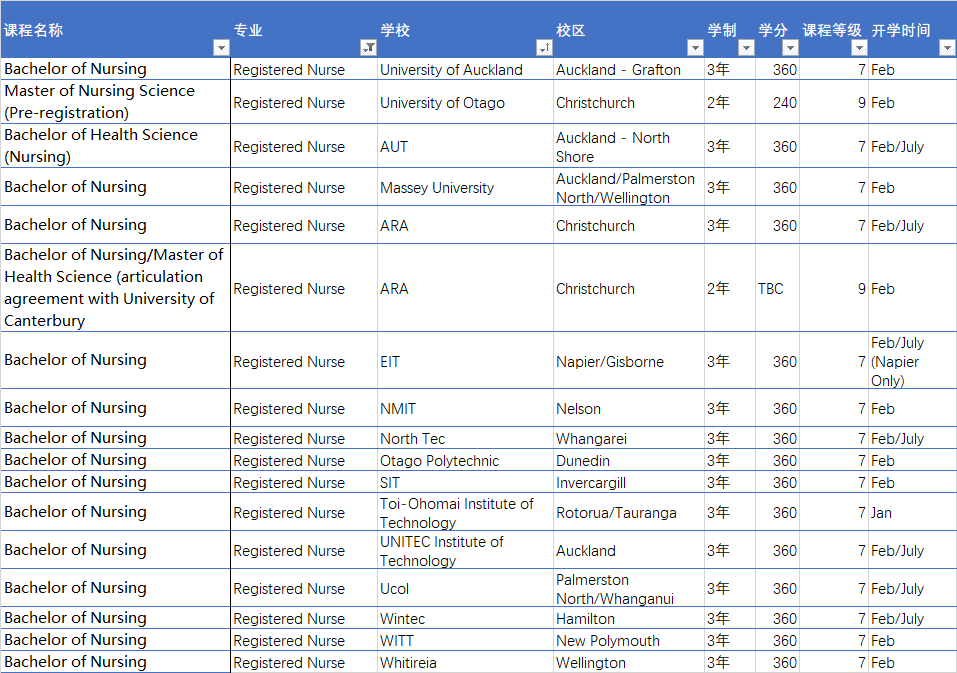Click the Auckland - North Shore campus cell

tap(629, 146)
